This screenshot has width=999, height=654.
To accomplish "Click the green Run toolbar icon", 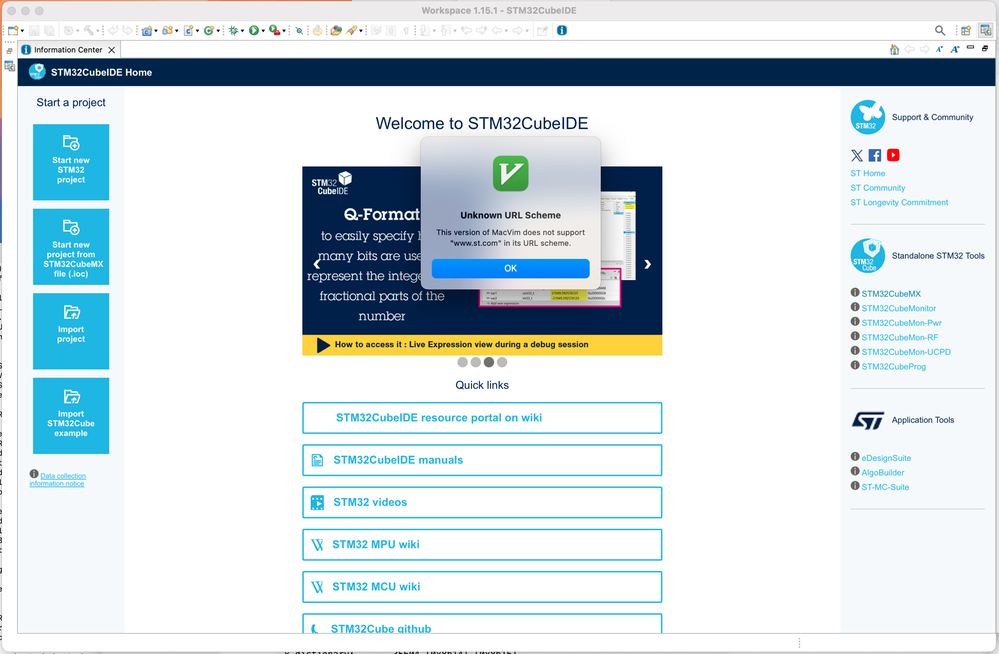I will [x=254, y=31].
